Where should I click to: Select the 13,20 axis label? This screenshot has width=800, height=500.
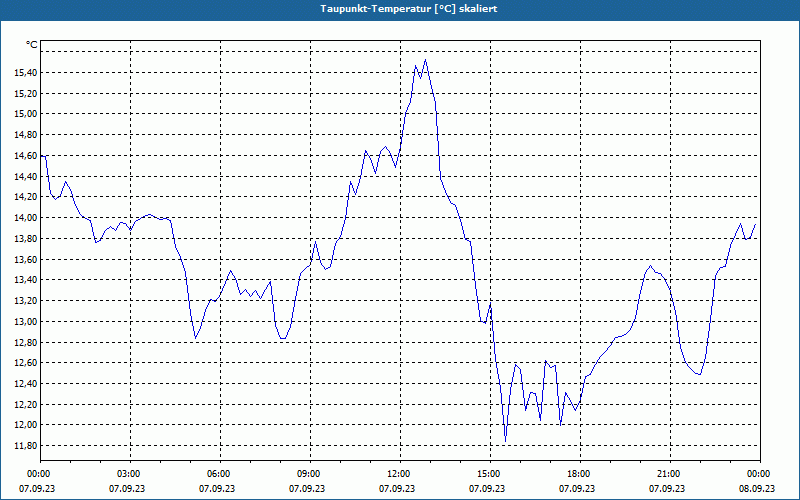tap(26, 301)
